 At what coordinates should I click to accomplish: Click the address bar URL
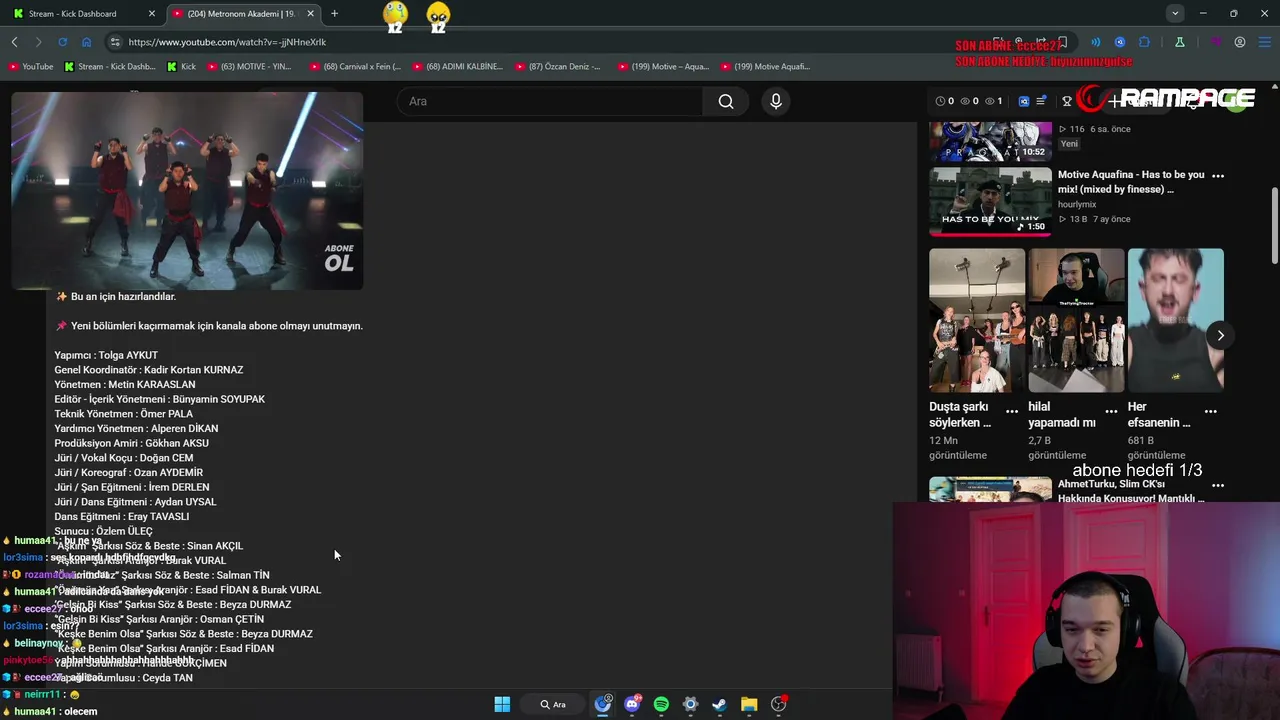(x=228, y=42)
